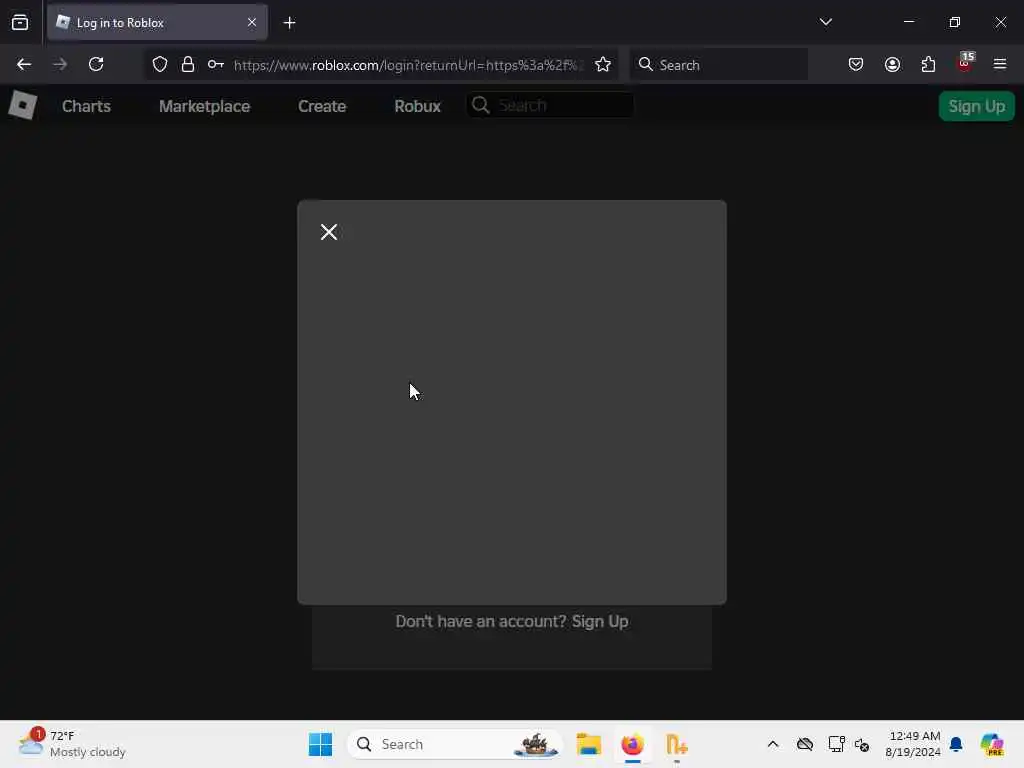
Task: Select the Log in to Roblox browser tab
Action: (157, 22)
